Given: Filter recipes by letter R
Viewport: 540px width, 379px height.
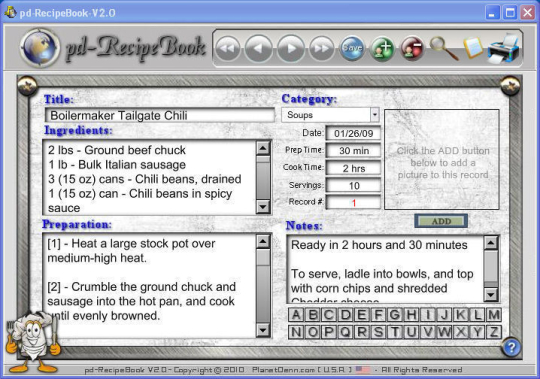Looking at the screenshot, I should click(x=362, y=332).
